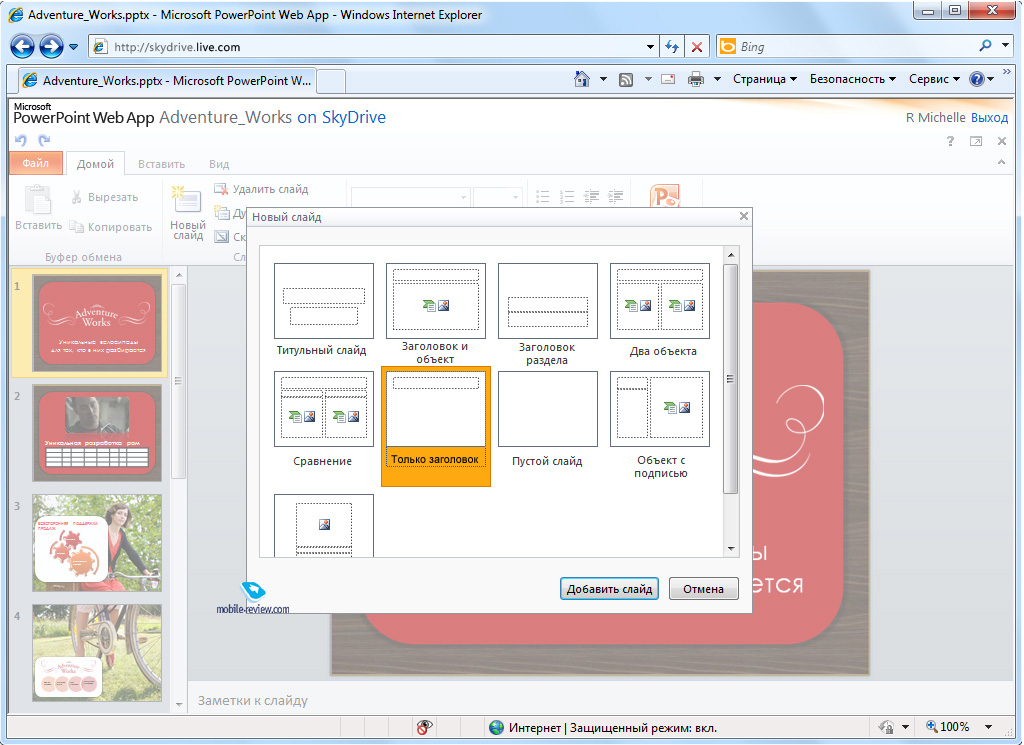
Task: Open the font size combo box
Action: coord(497,197)
